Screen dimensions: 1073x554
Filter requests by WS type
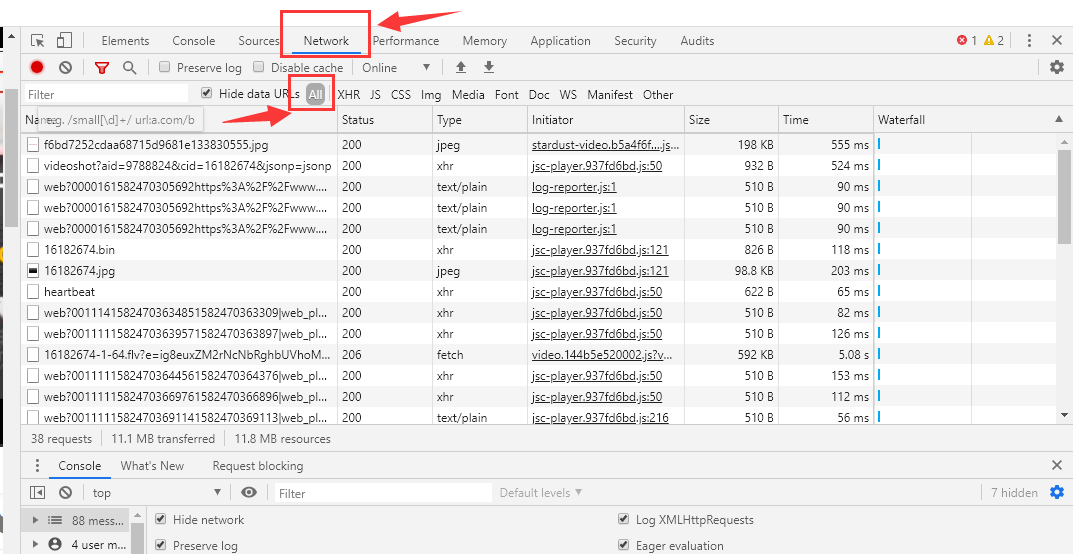pos(568,94)
